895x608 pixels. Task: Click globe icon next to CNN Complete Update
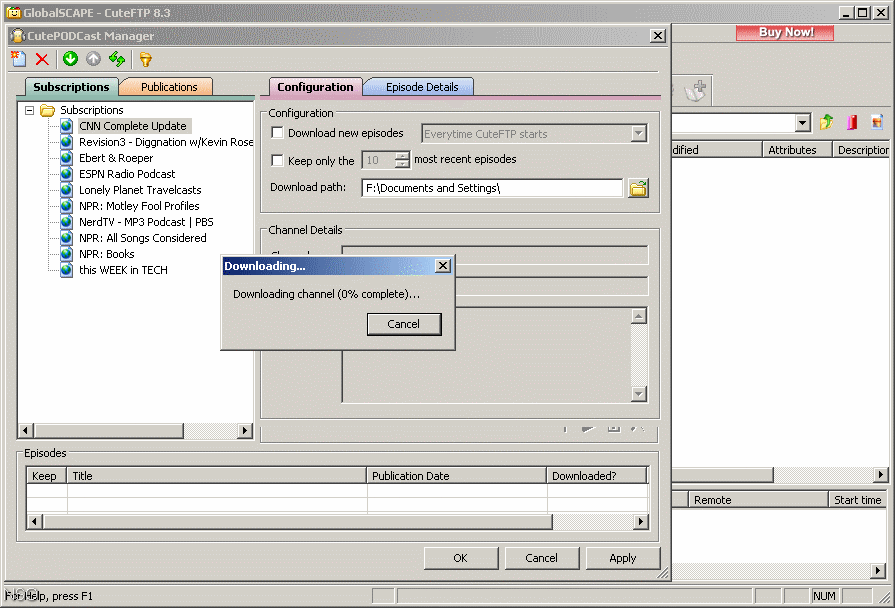pos(67,126)
